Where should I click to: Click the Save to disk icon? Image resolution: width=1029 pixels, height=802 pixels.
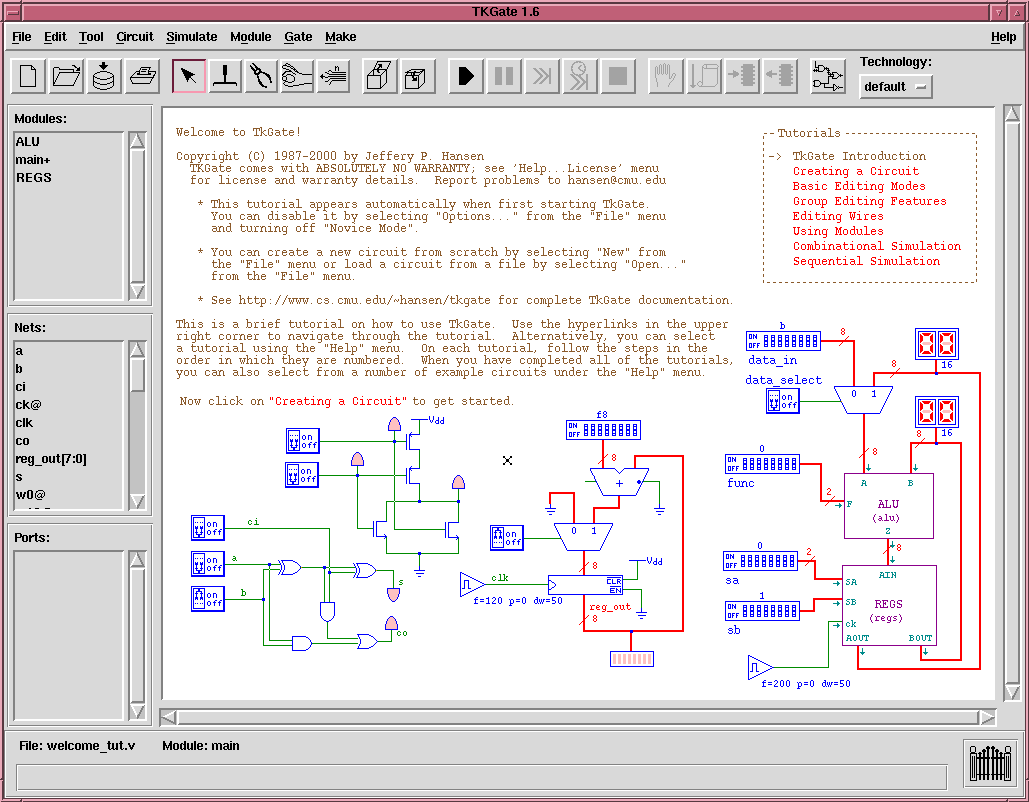point(103,76)
